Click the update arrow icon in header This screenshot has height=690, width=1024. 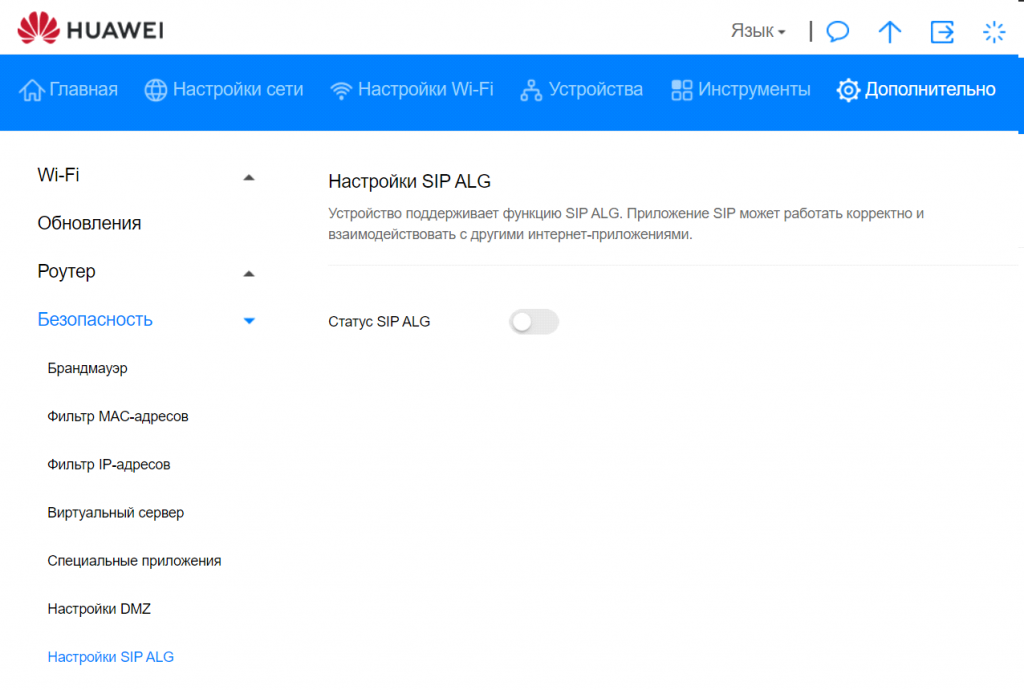889,32
